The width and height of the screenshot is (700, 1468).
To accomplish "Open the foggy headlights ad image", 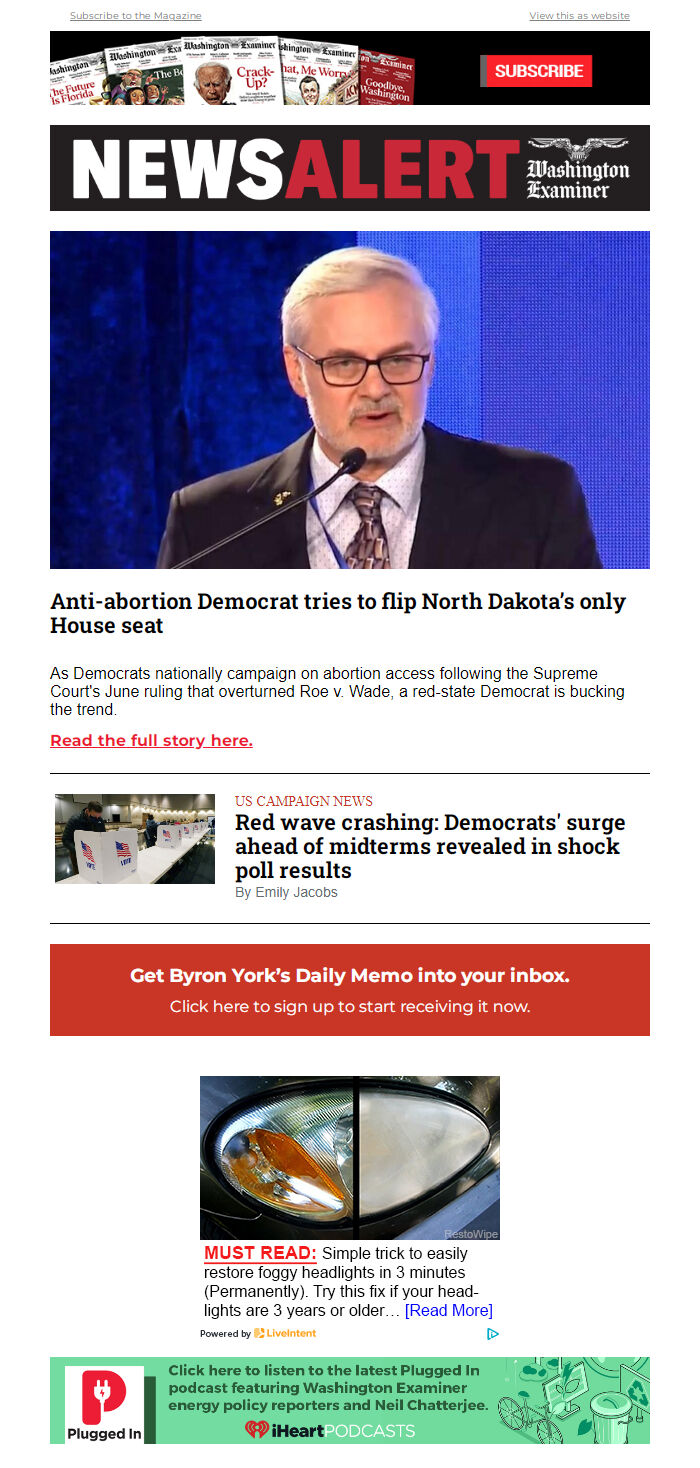I will click(350, 1158).
